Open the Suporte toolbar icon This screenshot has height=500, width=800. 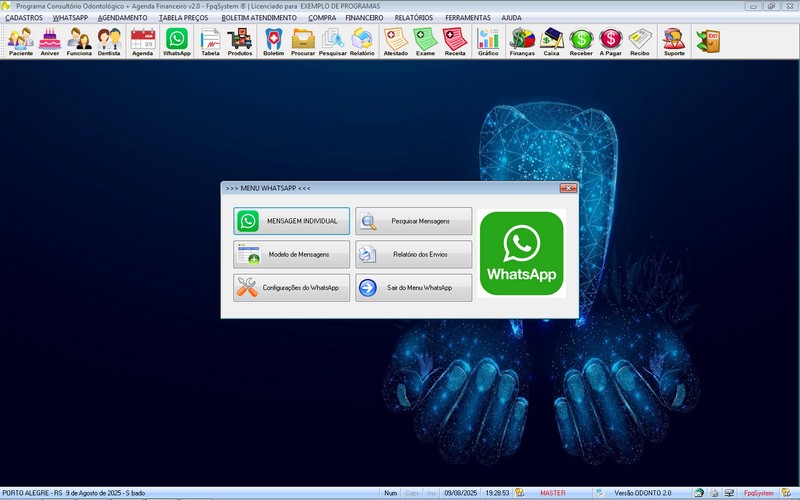click(674, 41)
